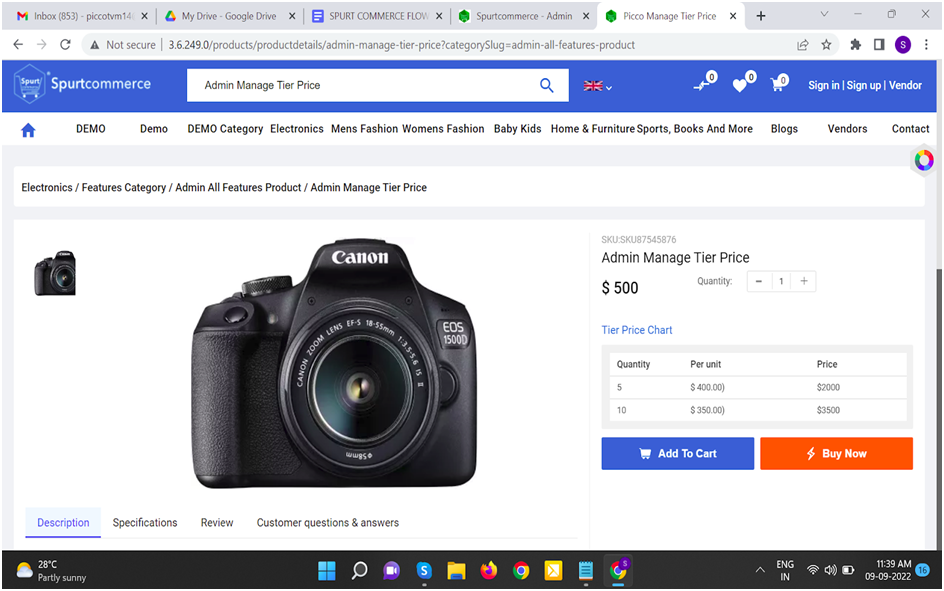The width and height of the screenshot is (944, 591).
Task: Open File Explorer from taskbar
Action: pyautogui.click(x=456, y=570)
